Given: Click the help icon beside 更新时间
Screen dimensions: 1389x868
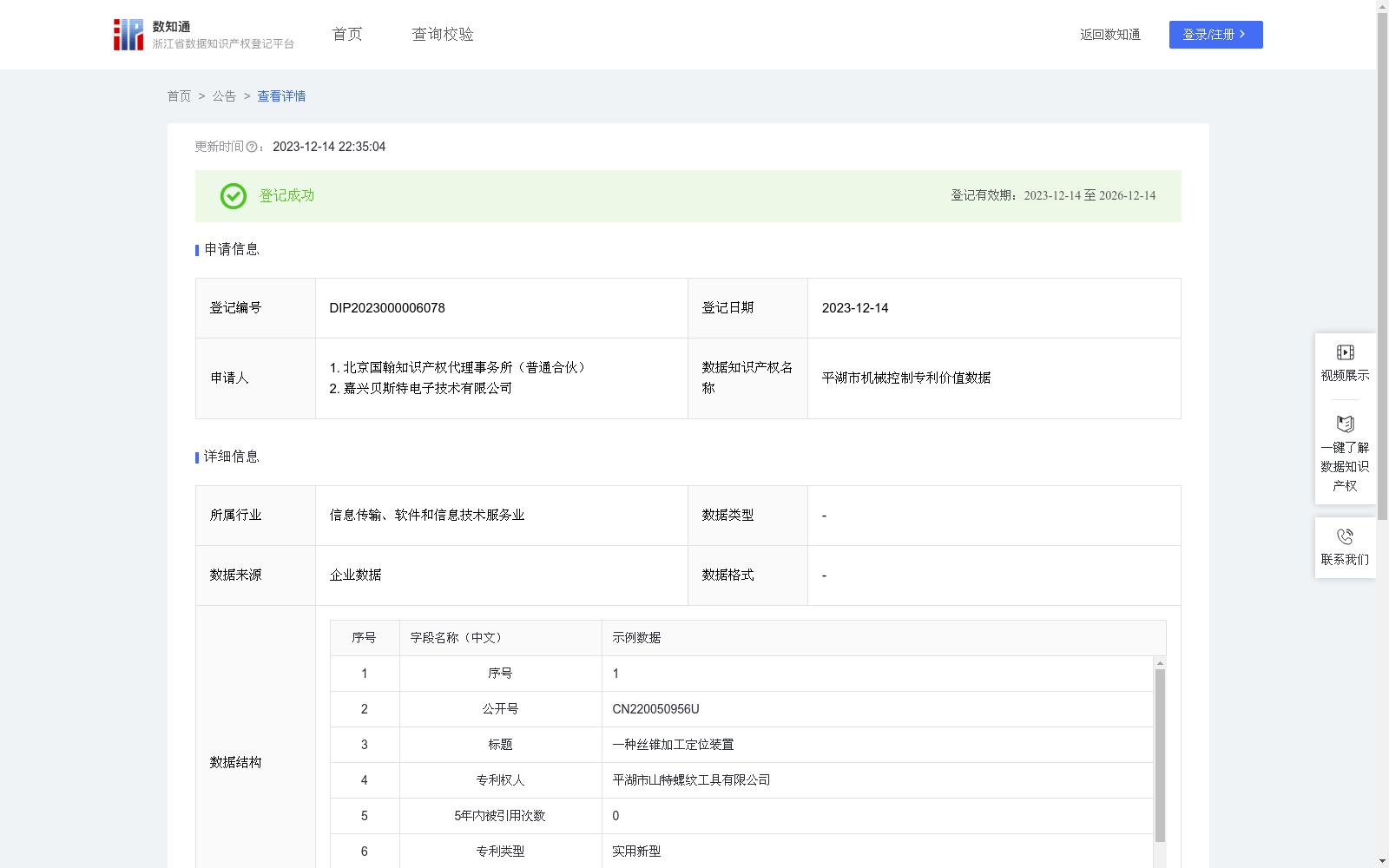Looking at the screenshot, I should click(252, 148).
